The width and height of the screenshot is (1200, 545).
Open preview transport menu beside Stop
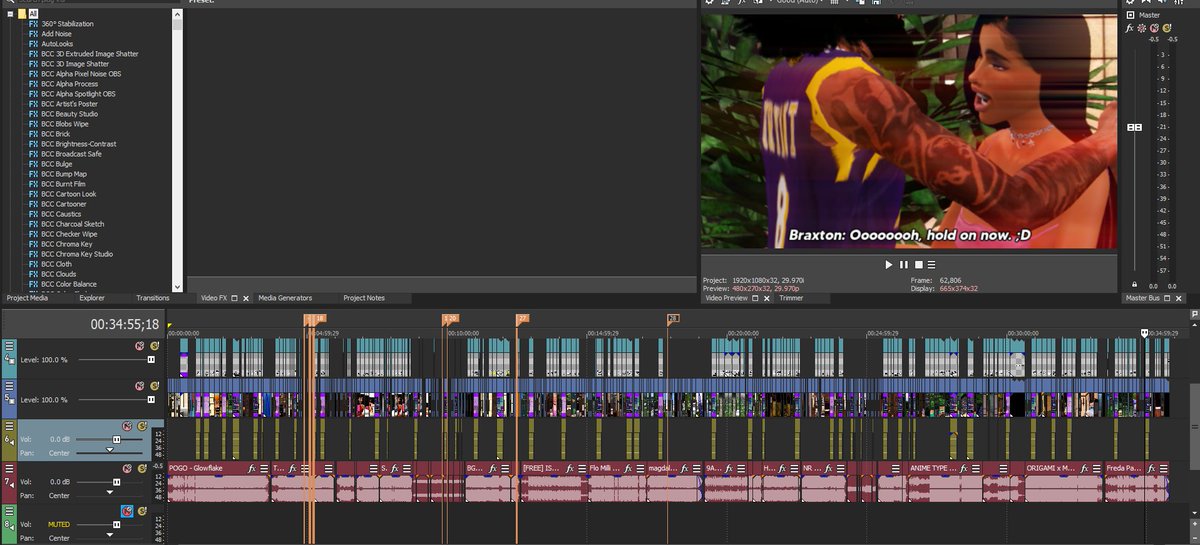pyautogui.click(x=932, y=264)
